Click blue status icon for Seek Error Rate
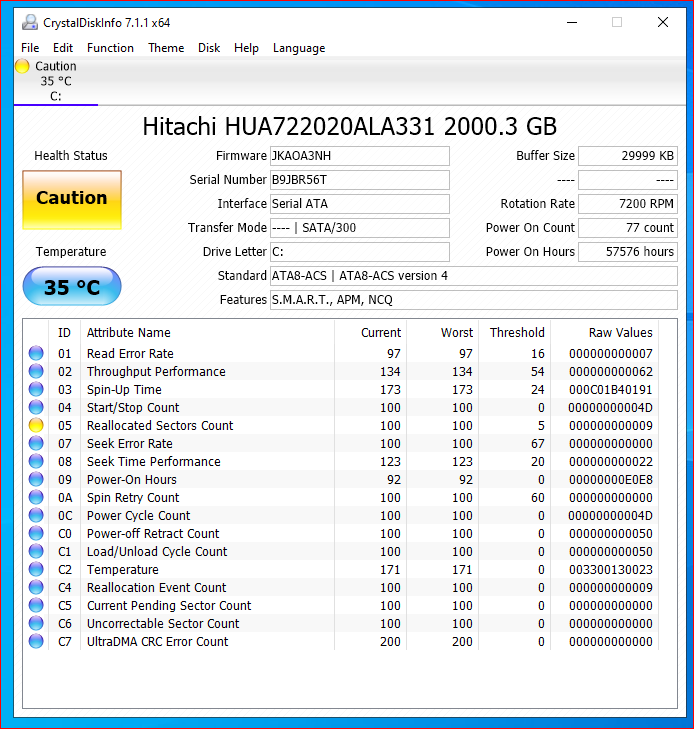The image size is (694, 729). point(36,443)
